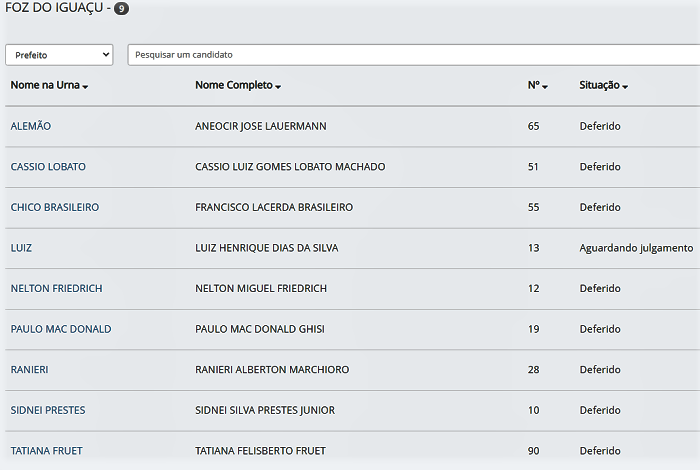Open TATIANA FRUET candidate page
The width and height of the screenshot is (700, 470).
(46, 451)
